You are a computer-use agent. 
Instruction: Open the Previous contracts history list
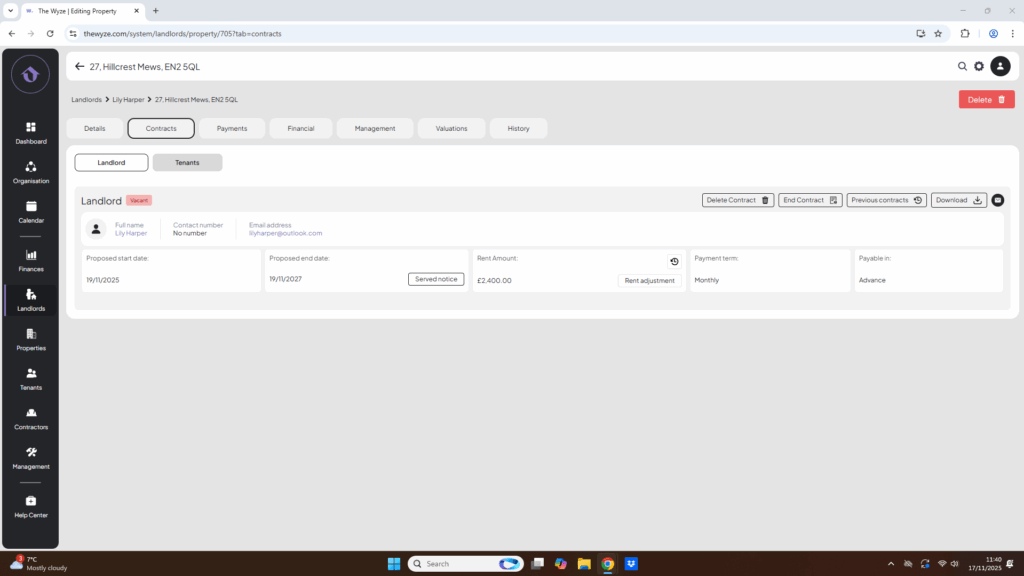(x=886, y=200)
